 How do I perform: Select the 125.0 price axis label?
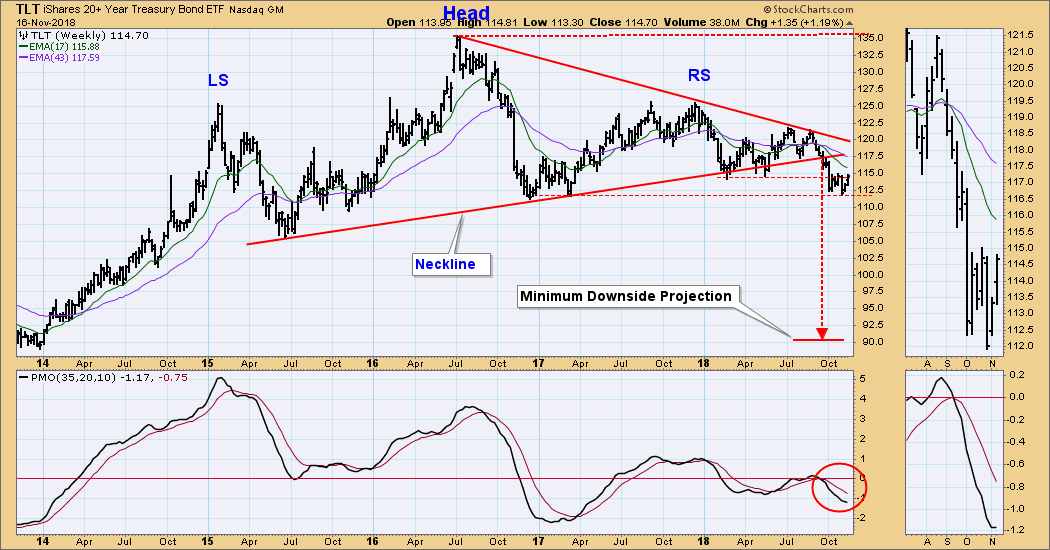pos(872,106)
